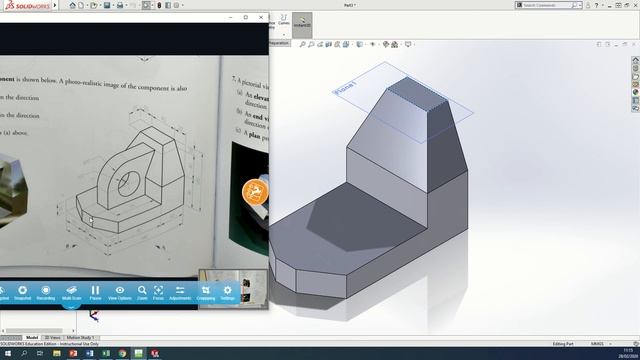Click Focus in the camera toolbar

pos(158,293)
